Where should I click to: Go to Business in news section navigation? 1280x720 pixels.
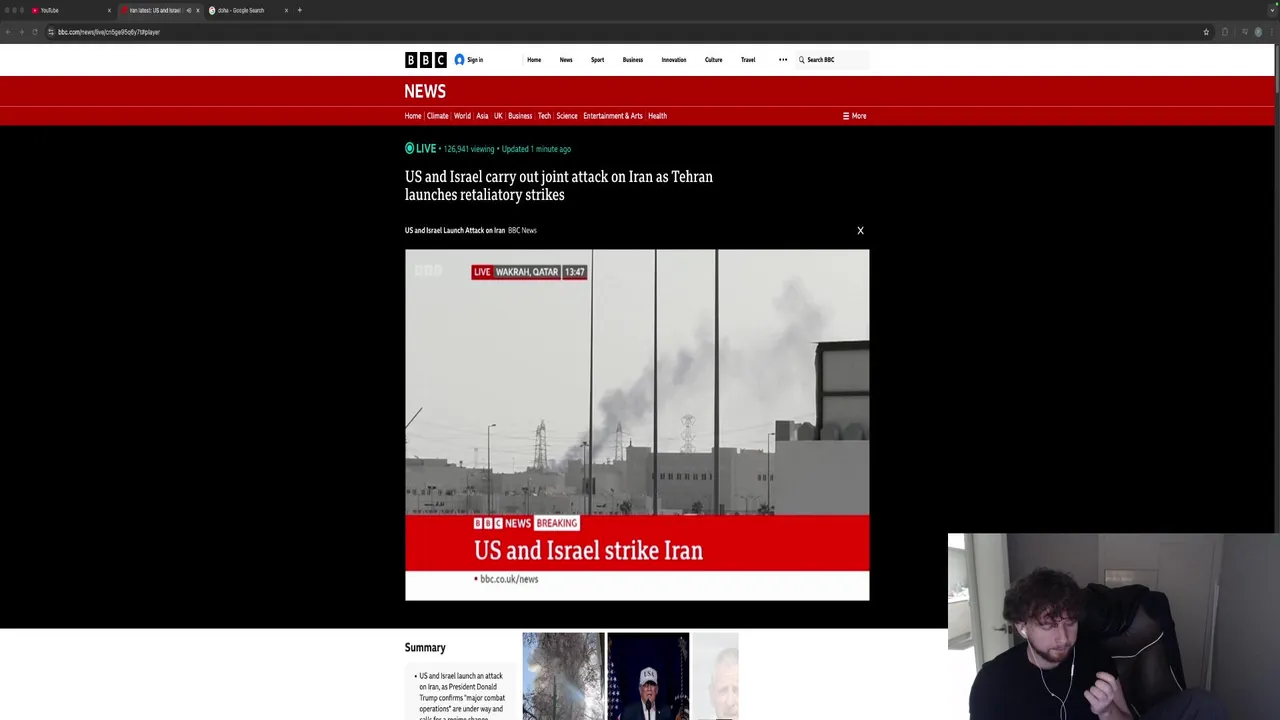(520, 116)
